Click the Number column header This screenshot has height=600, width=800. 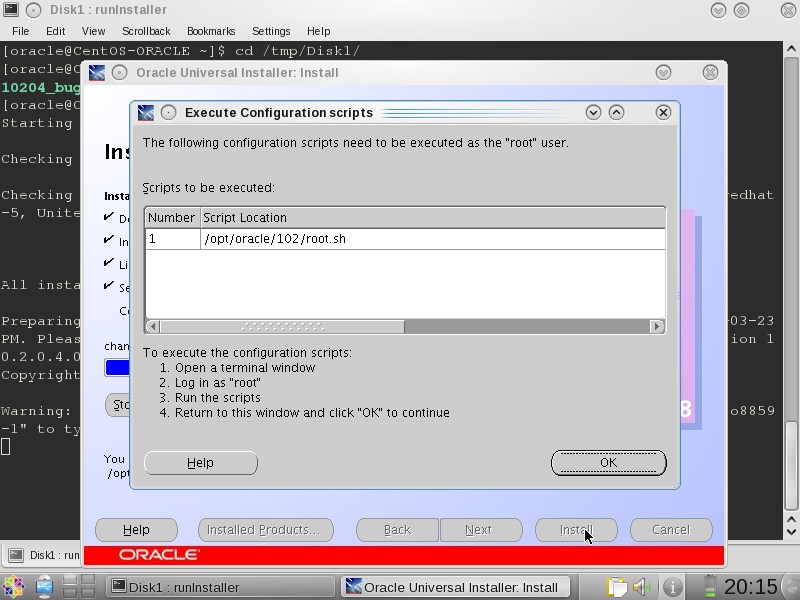coord(172,218)
